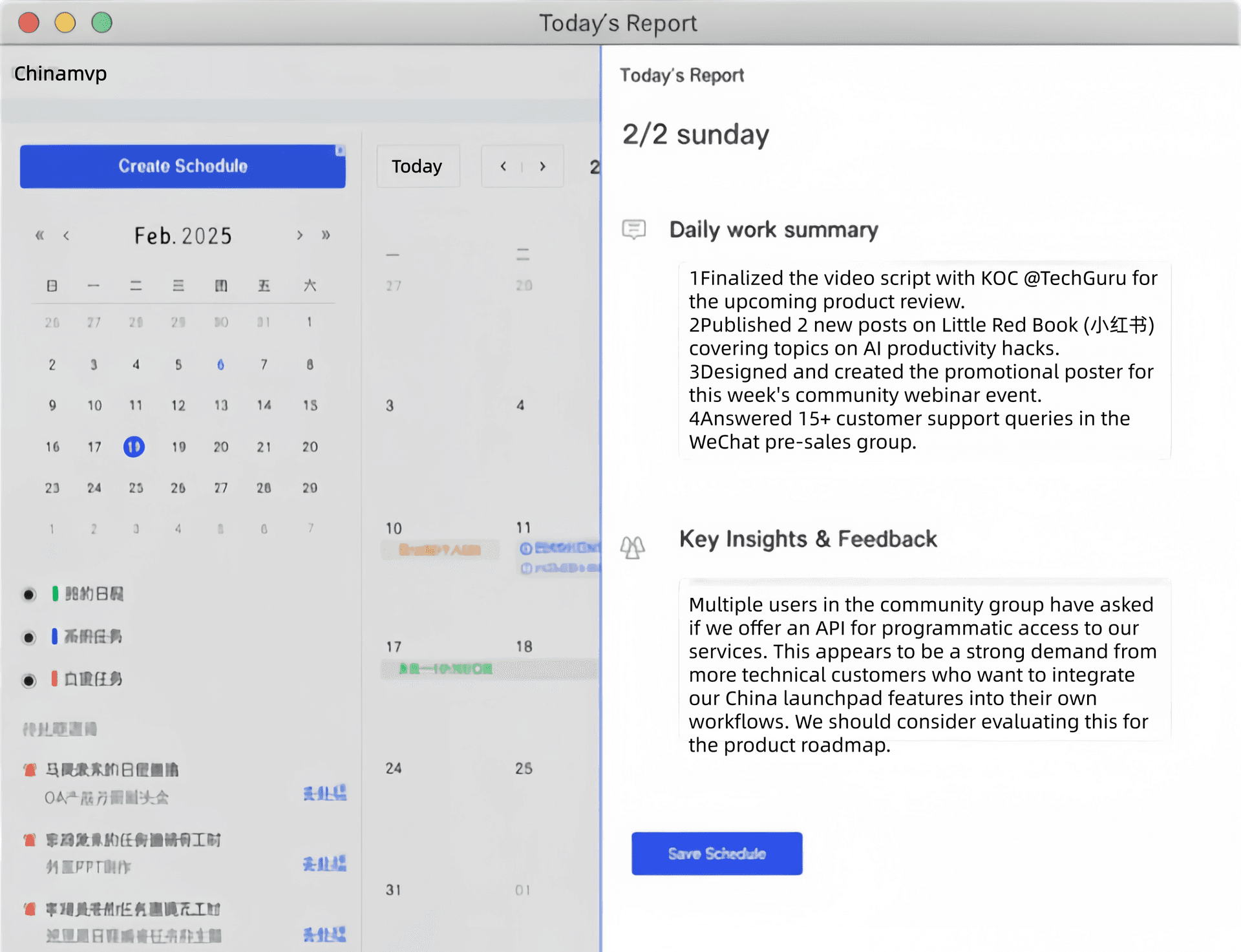The width and height of the screenshot is (1241, 952).
Task: Click double-chevron to jump forward a year
Action: 327,235
